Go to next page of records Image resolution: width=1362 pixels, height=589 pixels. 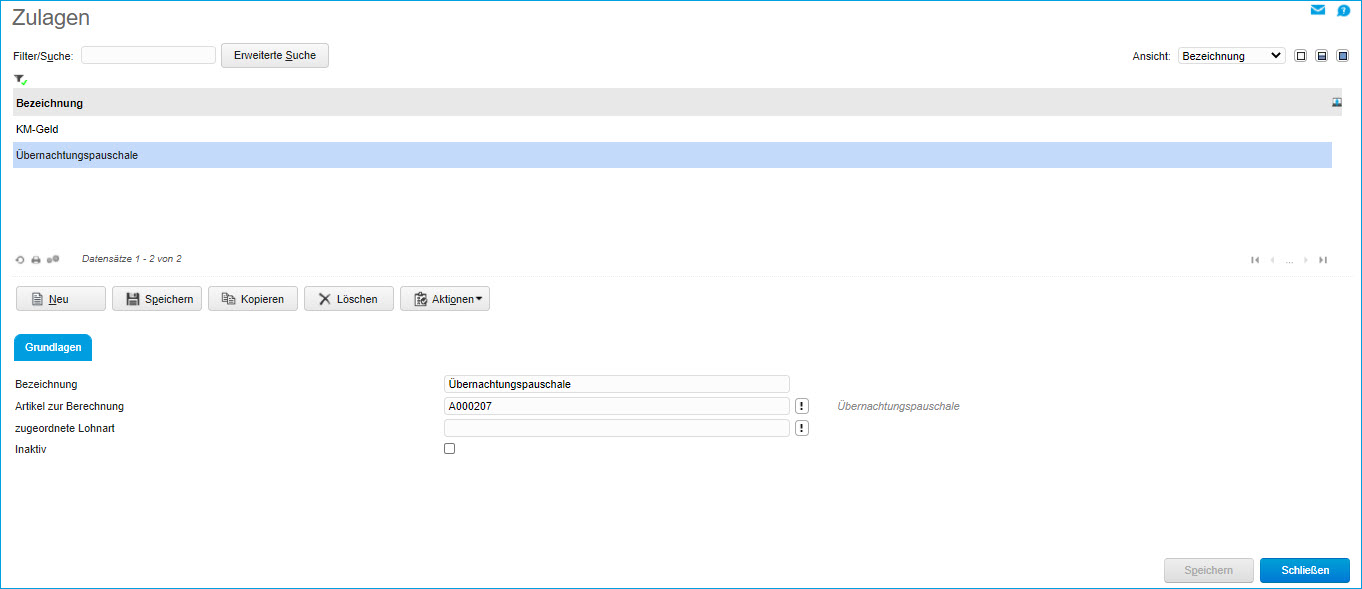[1306, 260]
